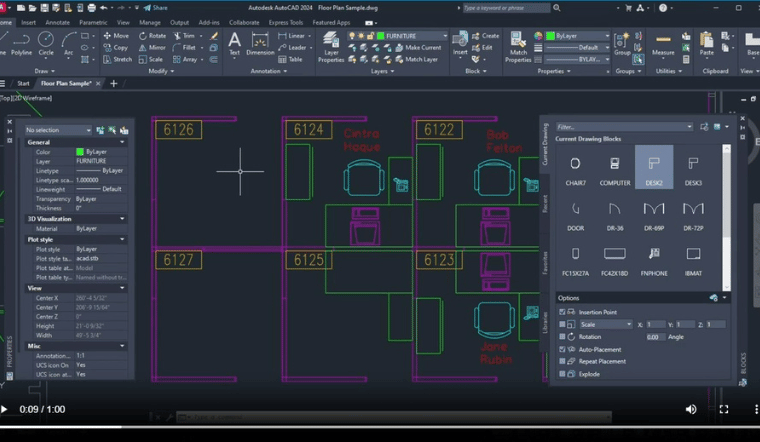Open a new drawing tab with plus
The height and width of the screenshot is (442, 760).
[x=114, y=83]
